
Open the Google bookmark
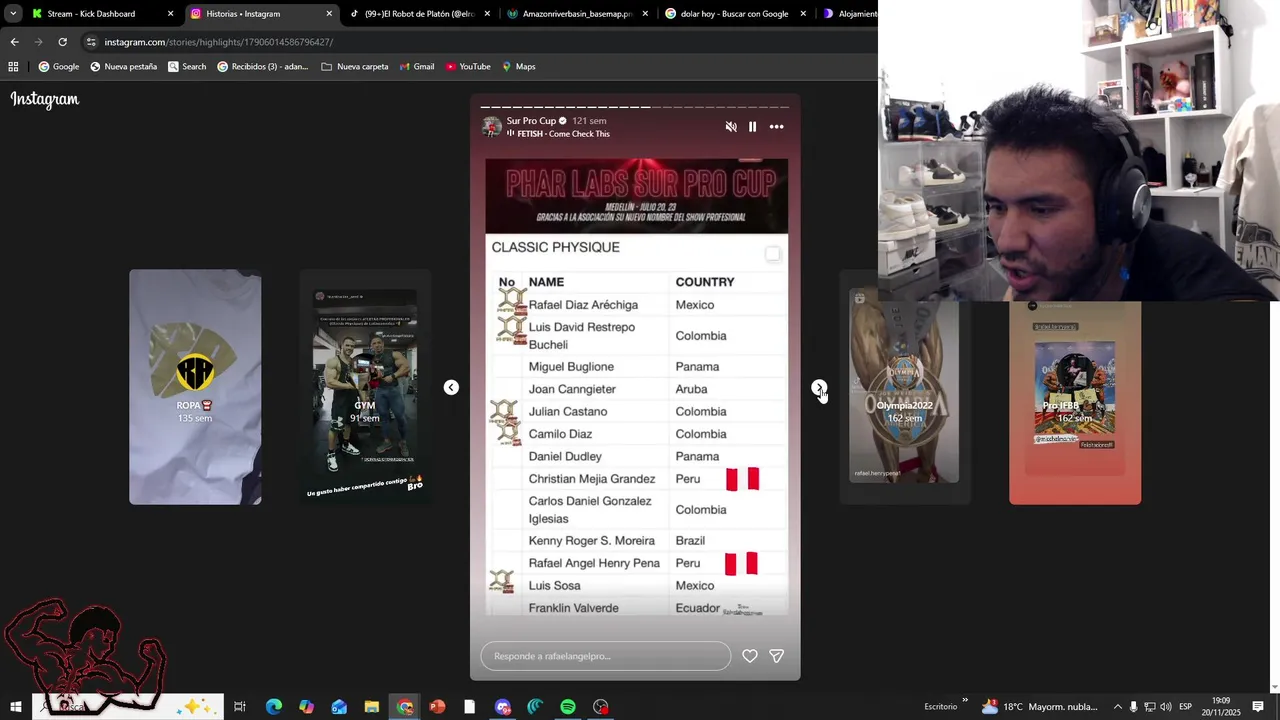pos(59,67)
